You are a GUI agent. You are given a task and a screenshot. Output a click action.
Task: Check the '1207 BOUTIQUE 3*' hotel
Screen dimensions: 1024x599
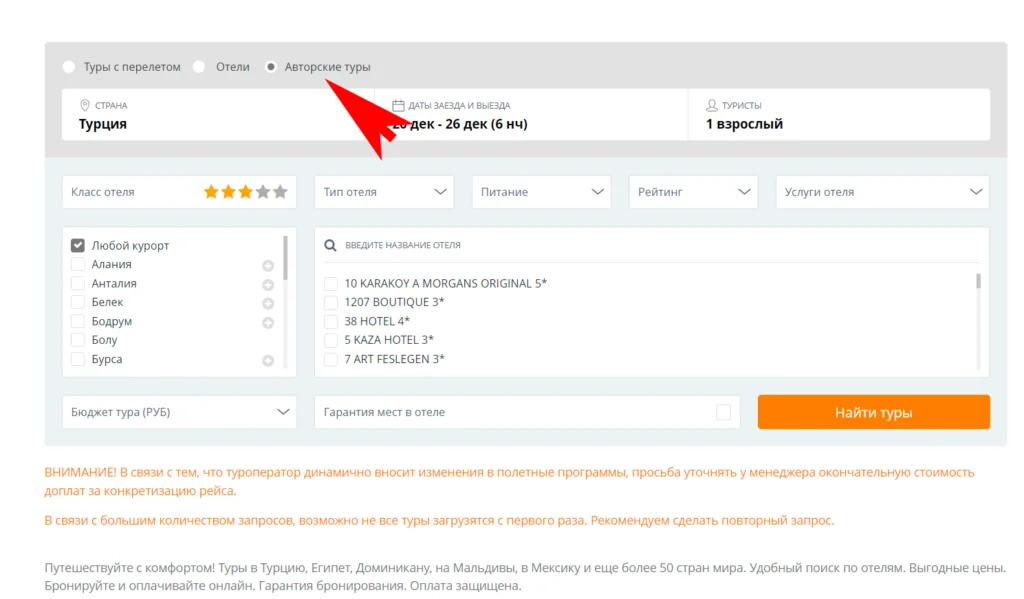tap(331, 302)
